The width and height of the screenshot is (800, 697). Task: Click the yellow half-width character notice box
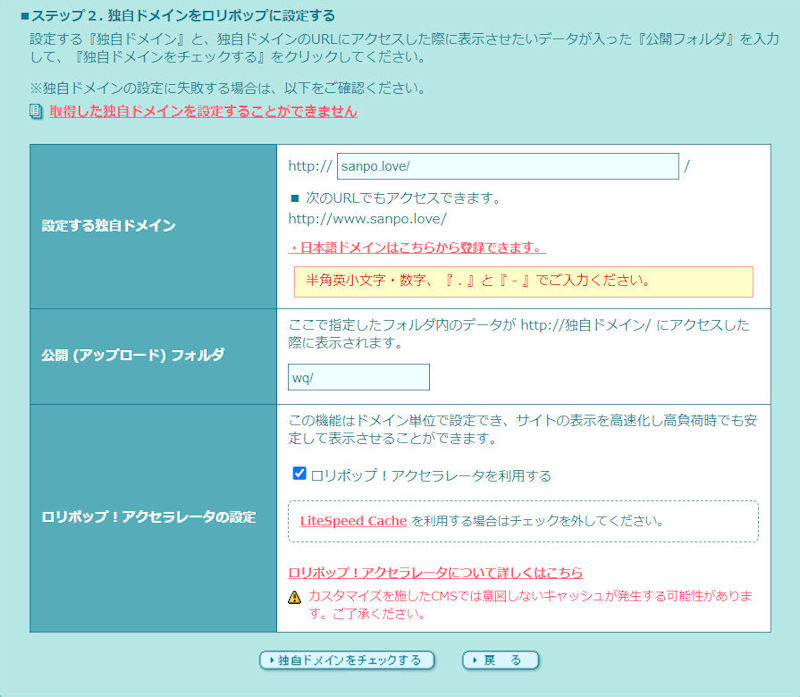coord(523,281)
